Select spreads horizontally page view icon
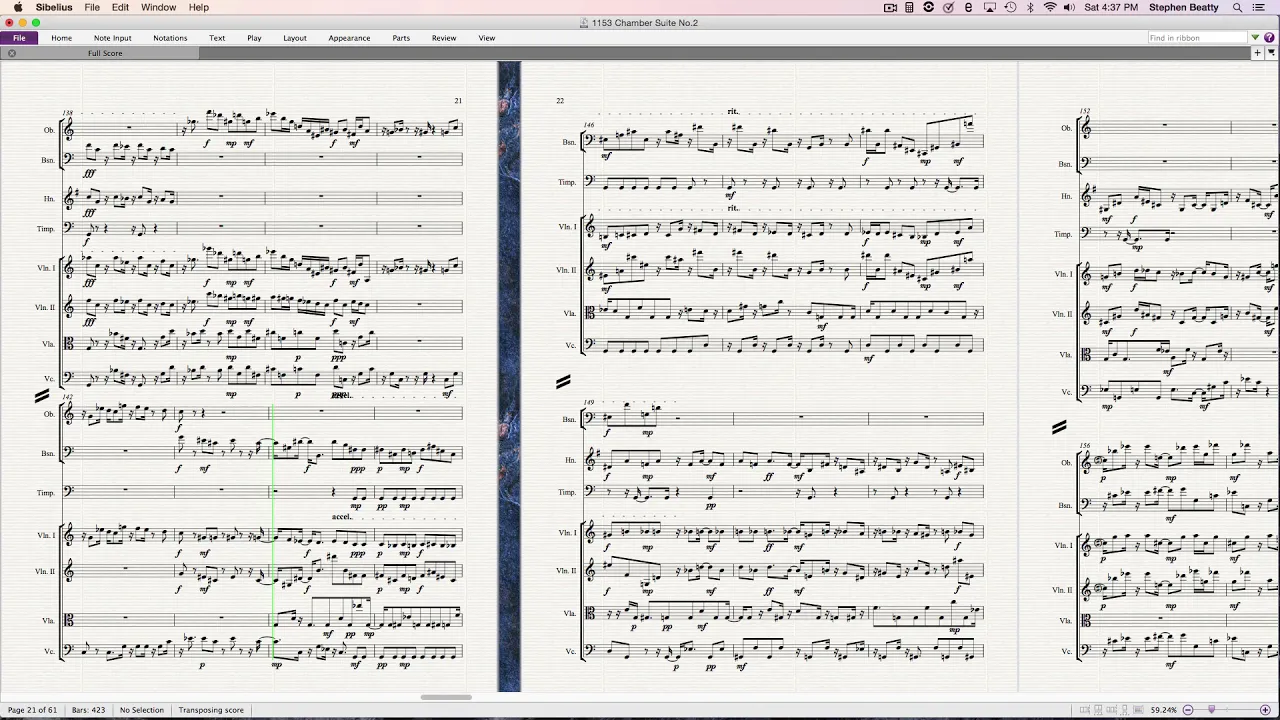The image size is (1280, 720). click(1085, 710)
